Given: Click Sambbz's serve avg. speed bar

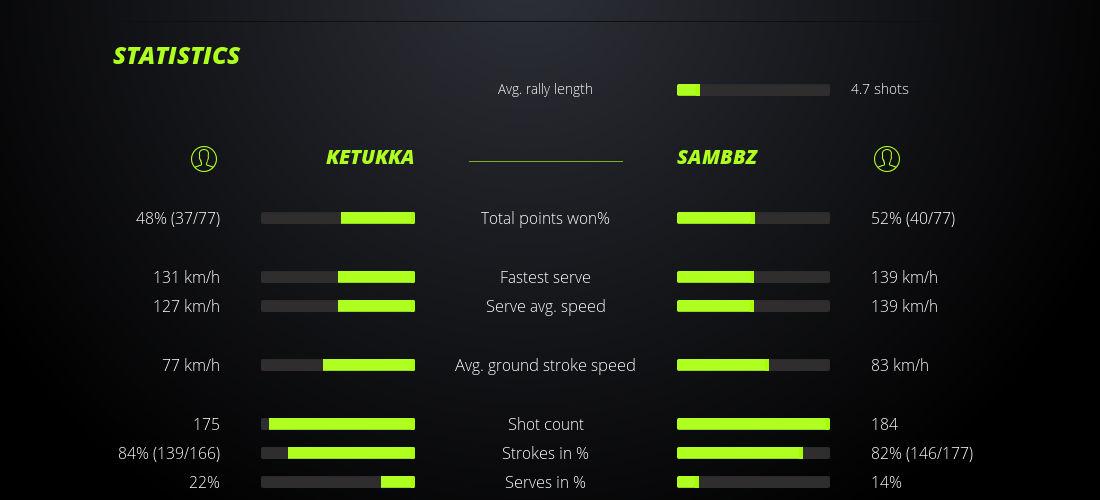Looking at the screenshot, I should click(x=753, y=306).
